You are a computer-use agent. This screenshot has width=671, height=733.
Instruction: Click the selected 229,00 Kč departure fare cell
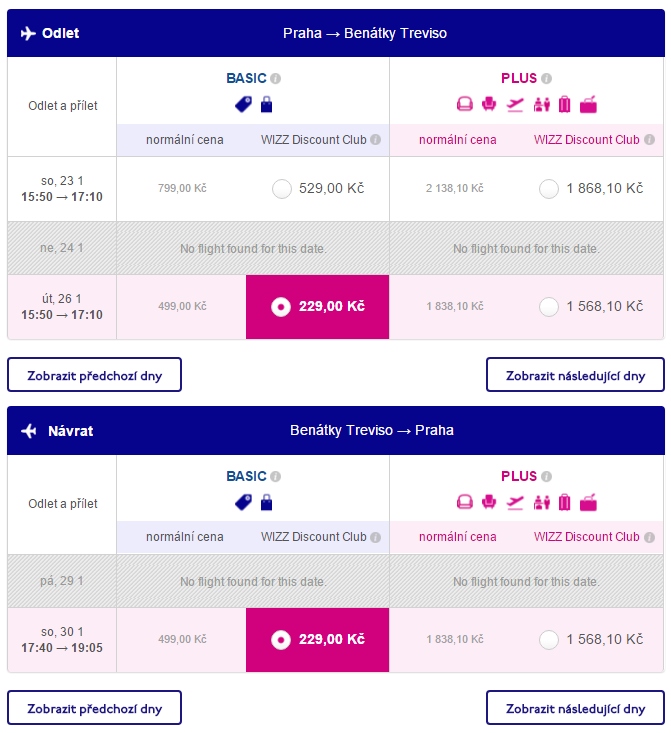pyautogui.click(x=317, y=307)
